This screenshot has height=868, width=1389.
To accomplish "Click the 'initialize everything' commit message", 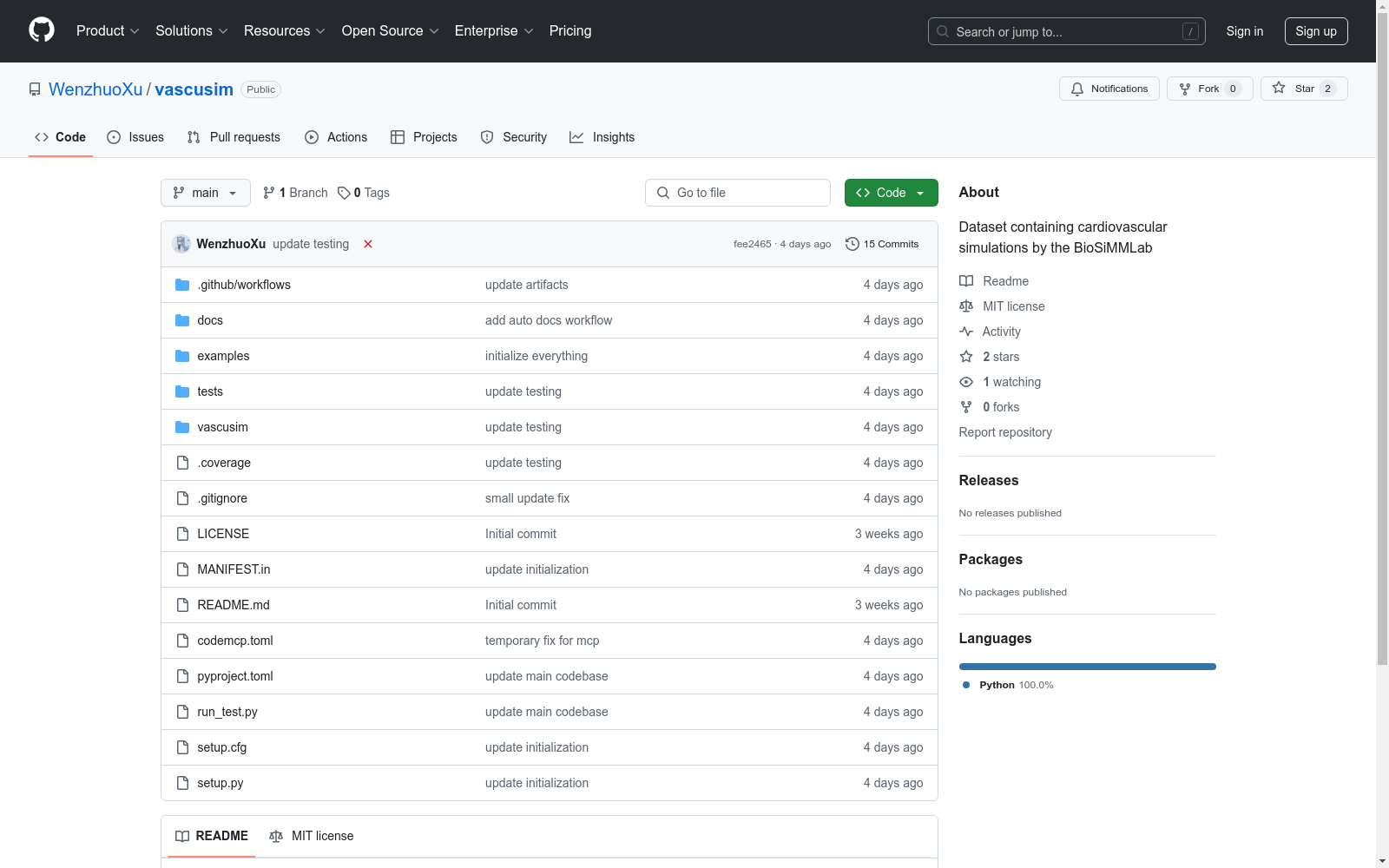I will 537,356.
